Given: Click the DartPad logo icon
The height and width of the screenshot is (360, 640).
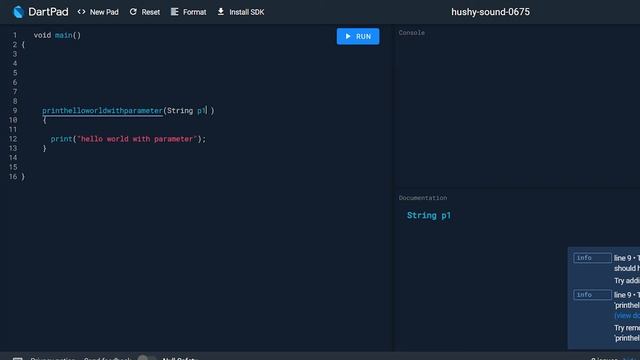Looking at the screenshot, I should (18, 12).
